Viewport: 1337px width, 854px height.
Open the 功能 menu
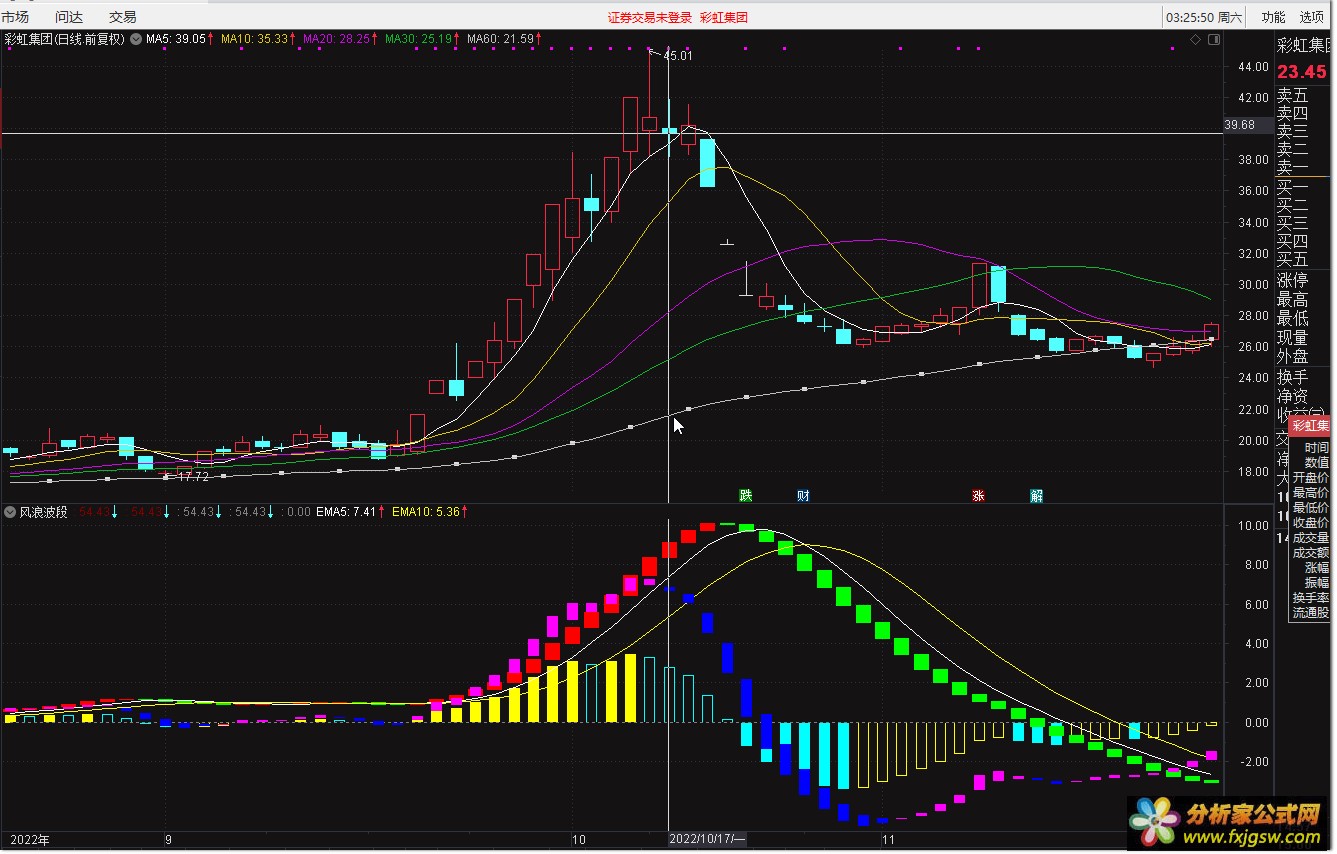1273,17
